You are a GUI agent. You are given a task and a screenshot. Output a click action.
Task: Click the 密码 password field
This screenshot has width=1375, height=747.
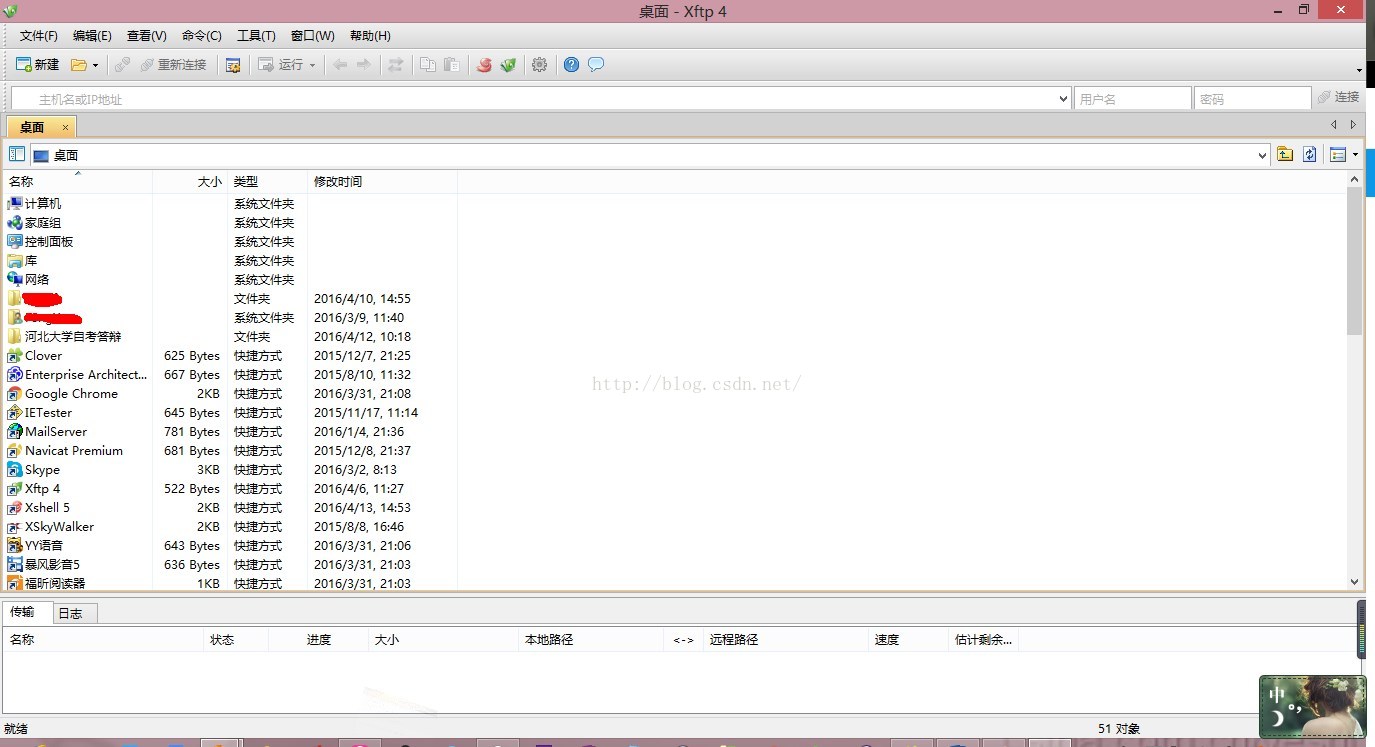[x=1252, y=99]
